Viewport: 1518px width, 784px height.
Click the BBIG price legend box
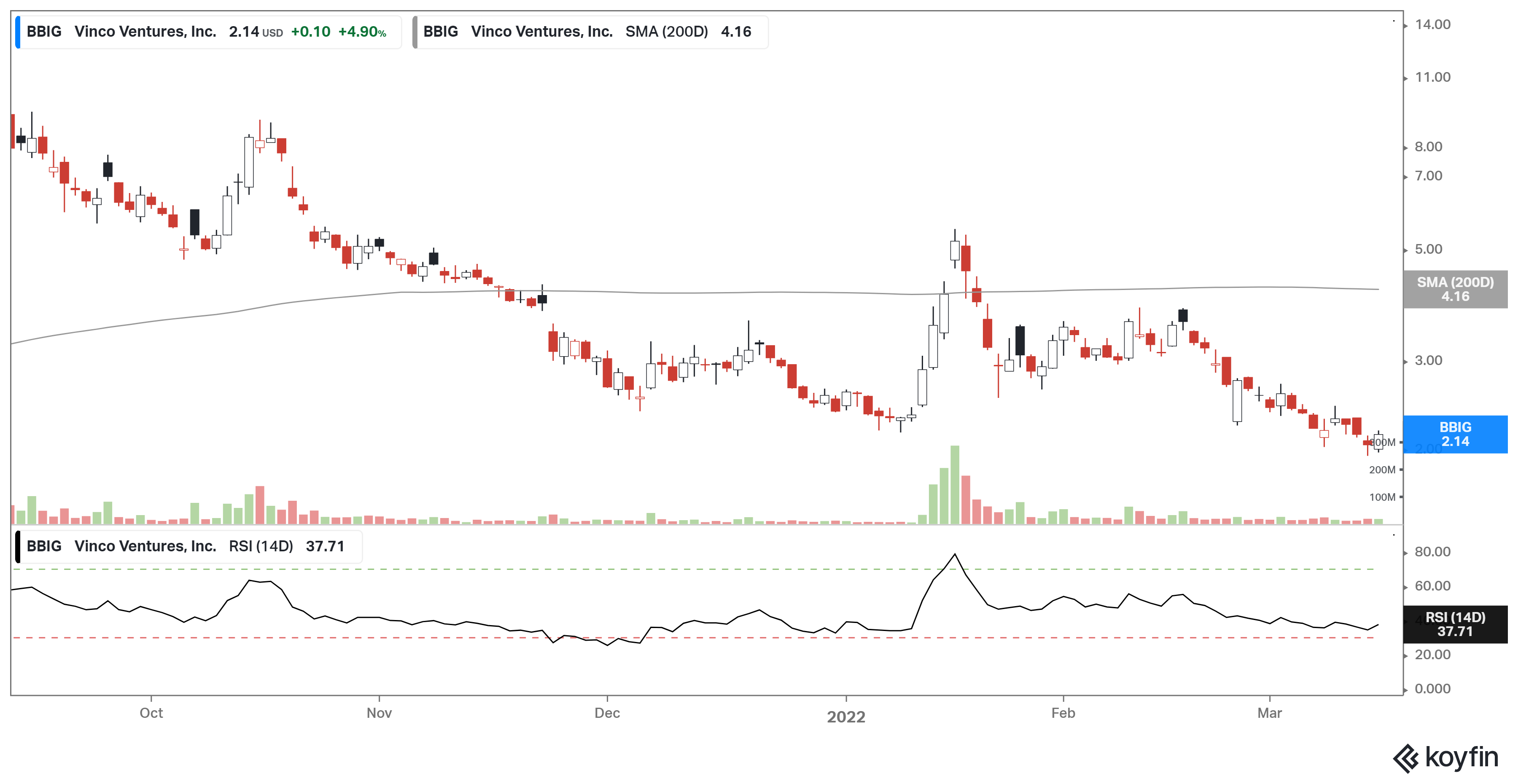[209, 32]
